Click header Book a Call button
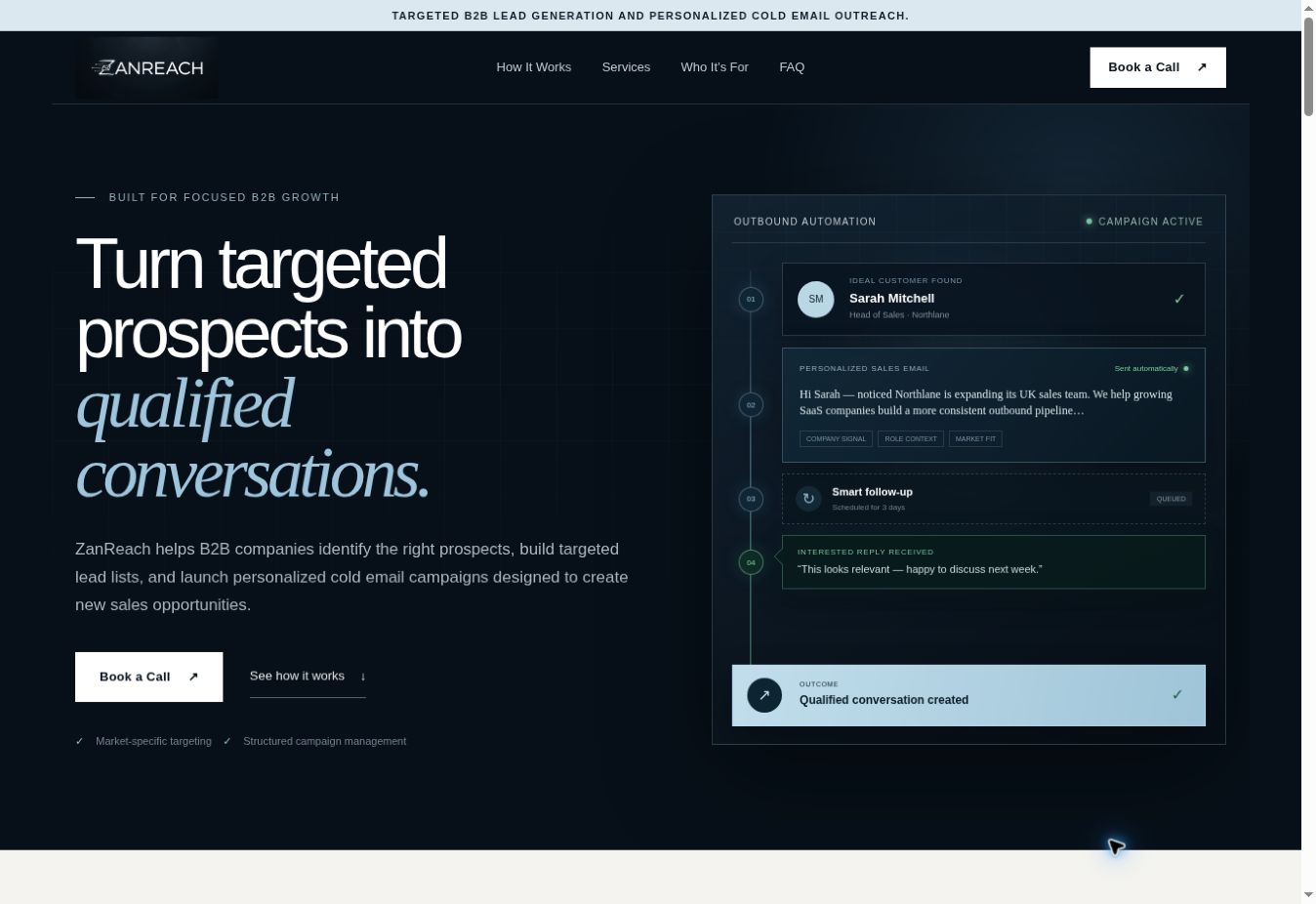Image resolution: width=1316 pixels, height=904 pixels. coord(1158,67)
